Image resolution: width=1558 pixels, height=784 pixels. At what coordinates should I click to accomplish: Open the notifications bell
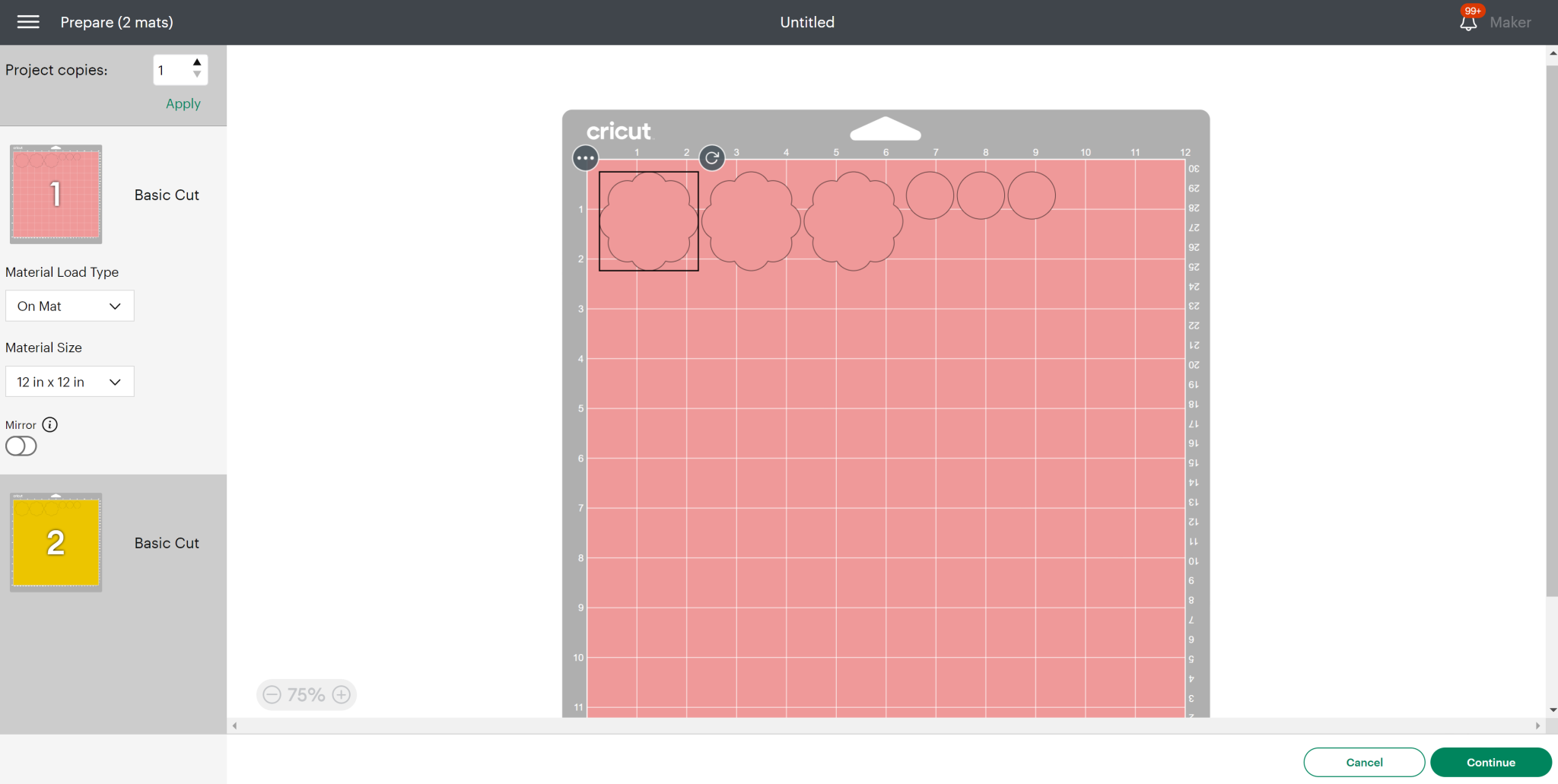(1468, 23)
